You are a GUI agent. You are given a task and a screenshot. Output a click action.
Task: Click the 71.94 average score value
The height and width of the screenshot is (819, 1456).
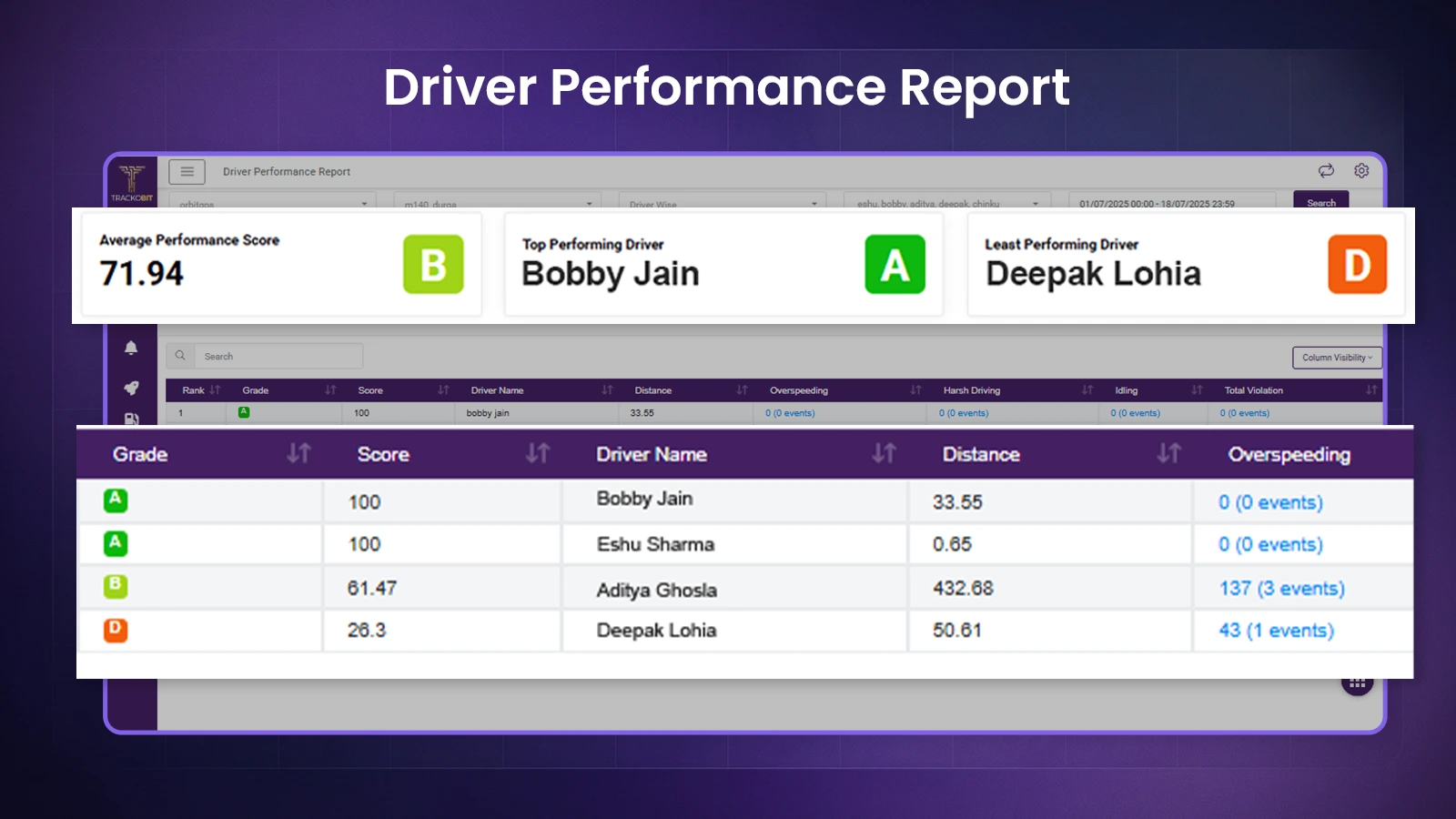(142, 273)
